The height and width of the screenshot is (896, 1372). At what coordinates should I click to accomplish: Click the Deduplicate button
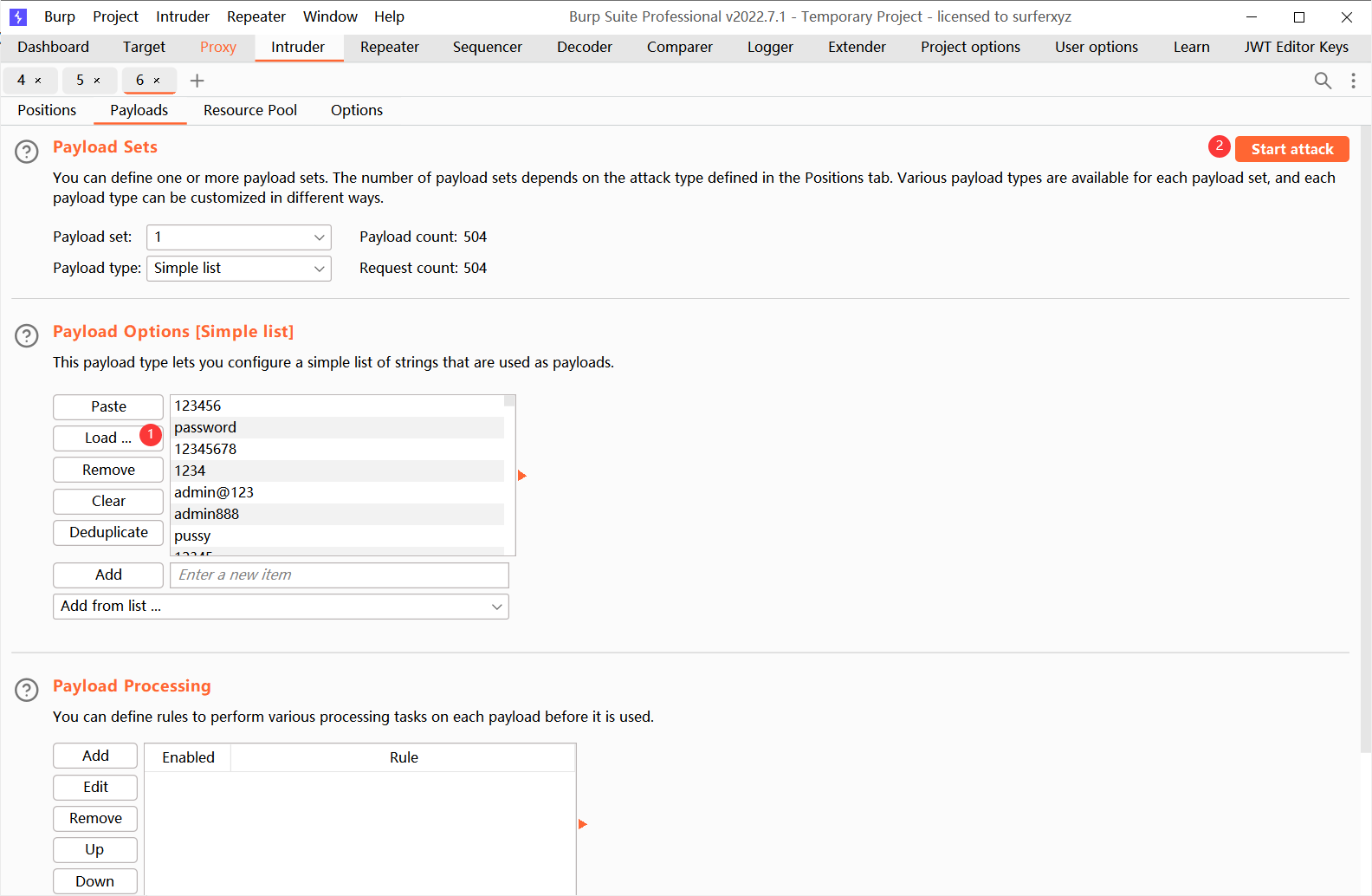tap(108, 533)
